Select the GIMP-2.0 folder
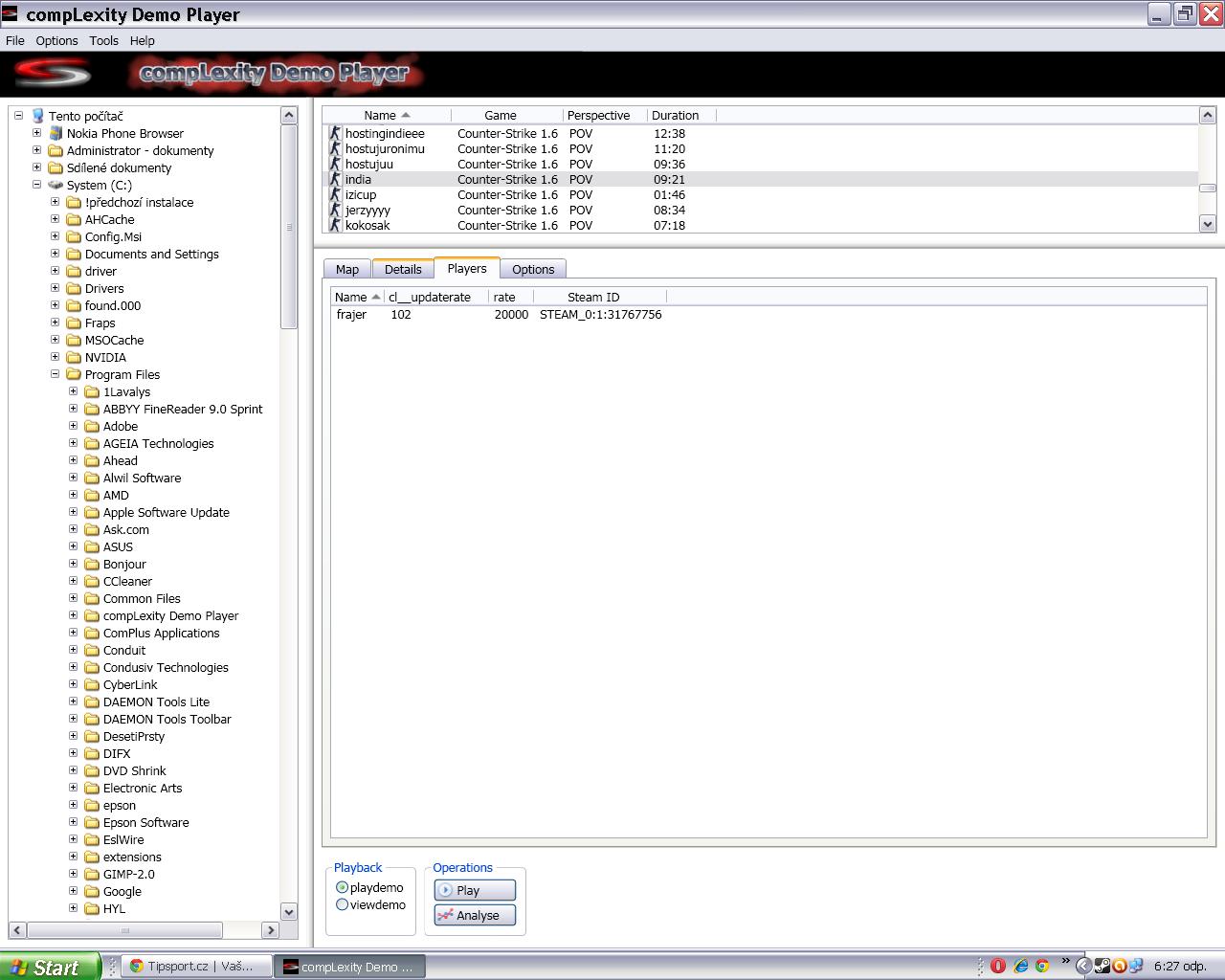1225x980 pixels. click(x=128, y=874)
